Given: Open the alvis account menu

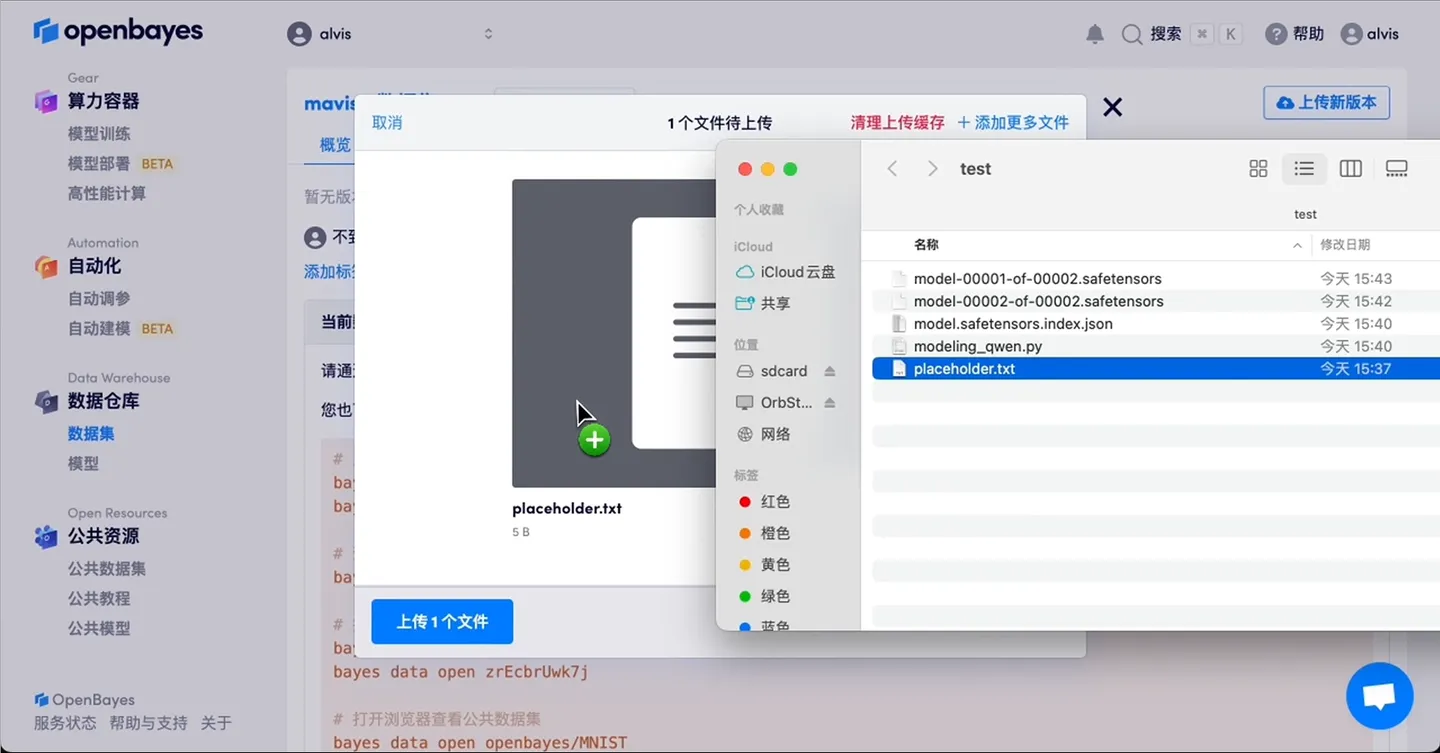Looking at the screenshot, I should pos(1370,33).
